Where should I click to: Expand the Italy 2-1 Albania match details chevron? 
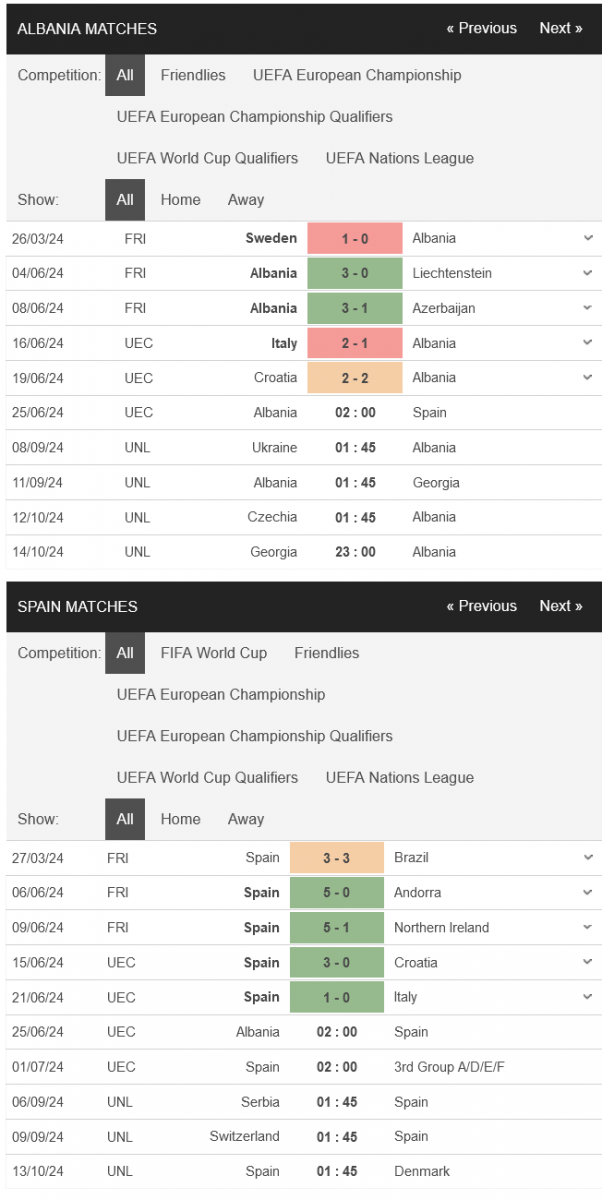[588, 343]
